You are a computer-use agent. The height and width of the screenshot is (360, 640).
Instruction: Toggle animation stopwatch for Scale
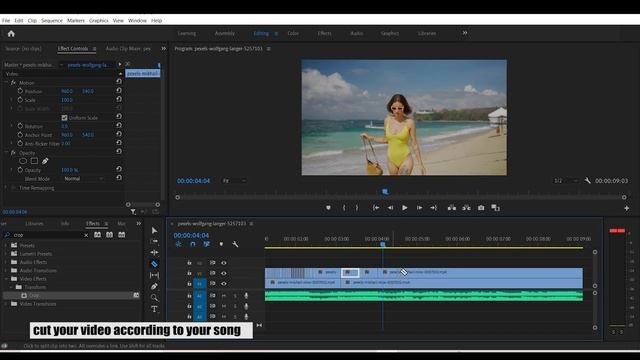[x=20, y=100]
